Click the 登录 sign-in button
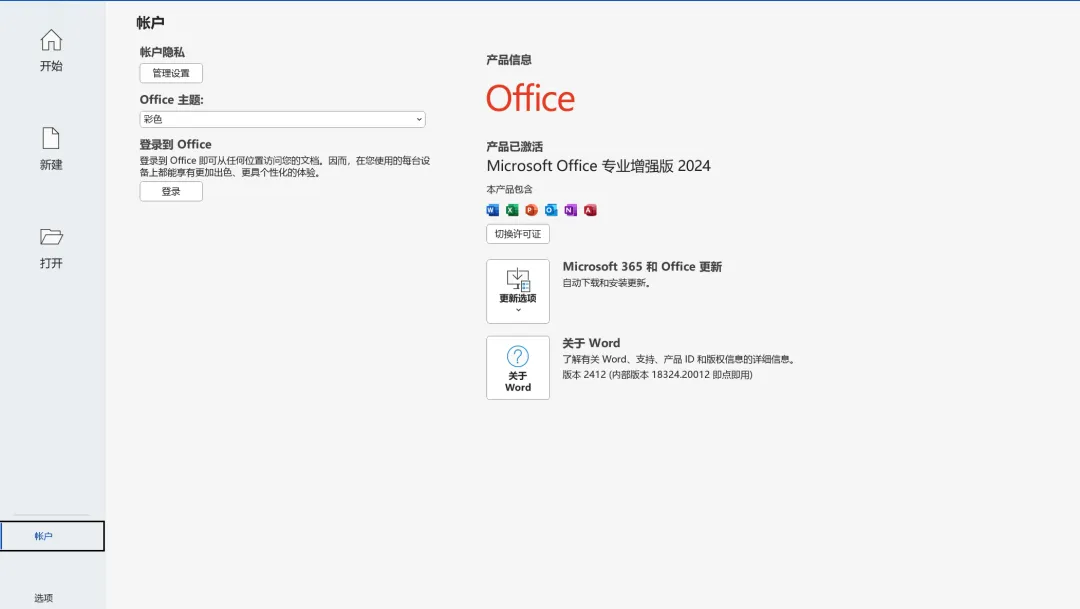The image size is (1080, 609). pos(171,192)
